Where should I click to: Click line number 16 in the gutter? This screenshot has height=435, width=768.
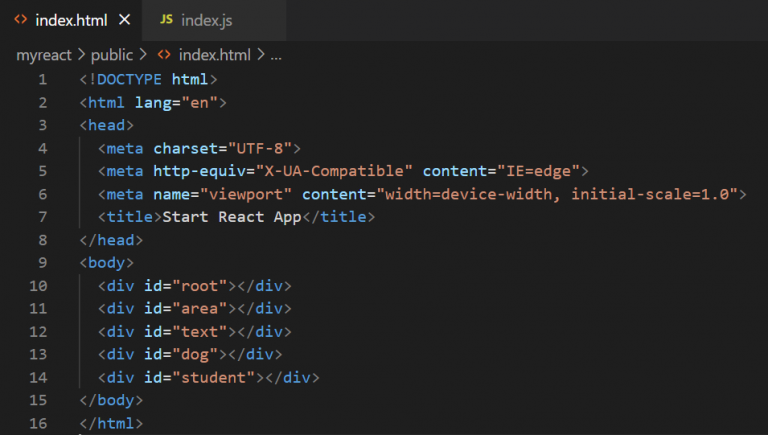[38, 424]
